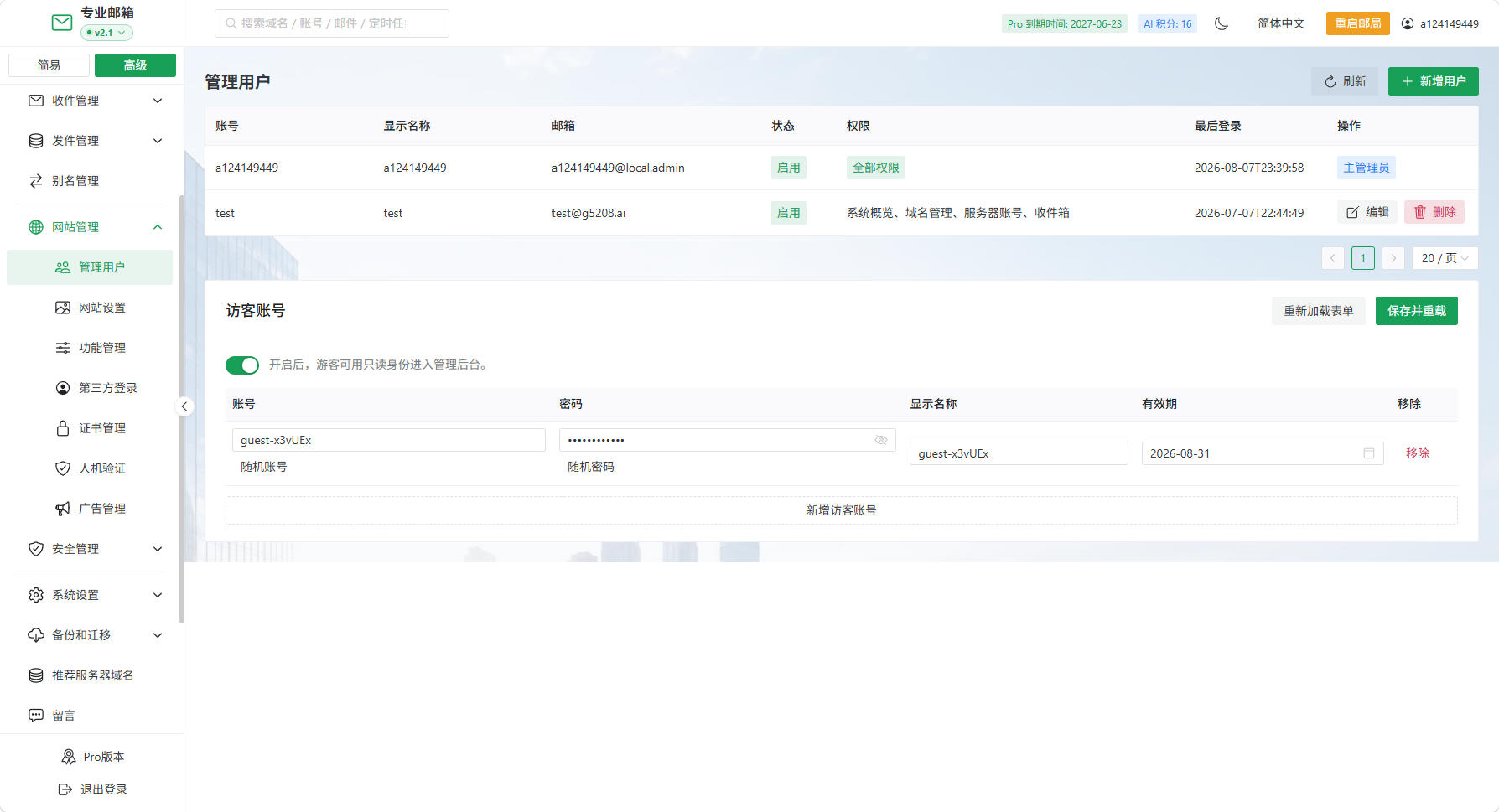1499x812 pixels.
Task: Click the megaphone icon for 广告管理
Action: tap(63, 509)
